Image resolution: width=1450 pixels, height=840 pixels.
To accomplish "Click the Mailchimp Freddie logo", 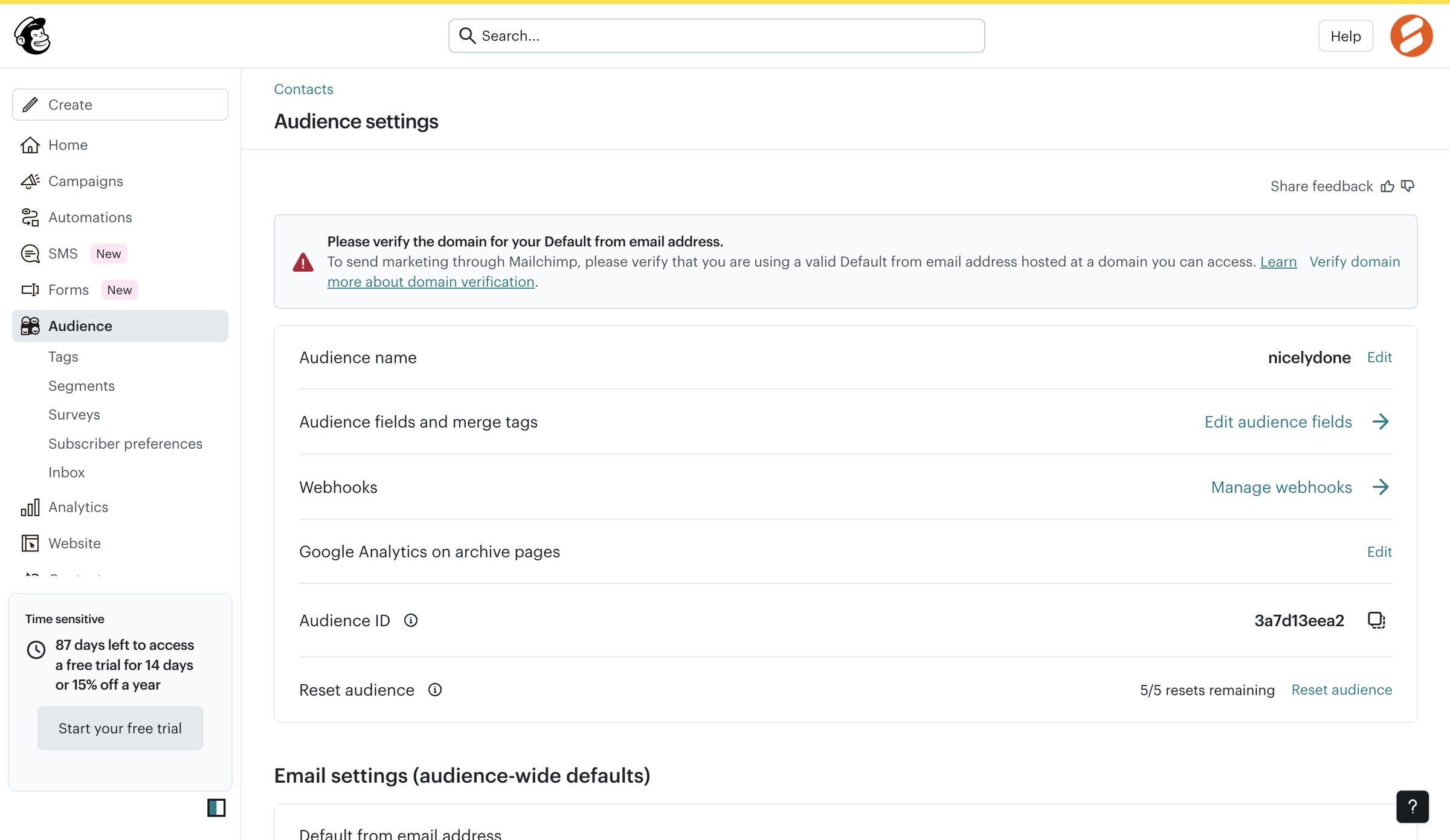I will (x=33, y=36).
